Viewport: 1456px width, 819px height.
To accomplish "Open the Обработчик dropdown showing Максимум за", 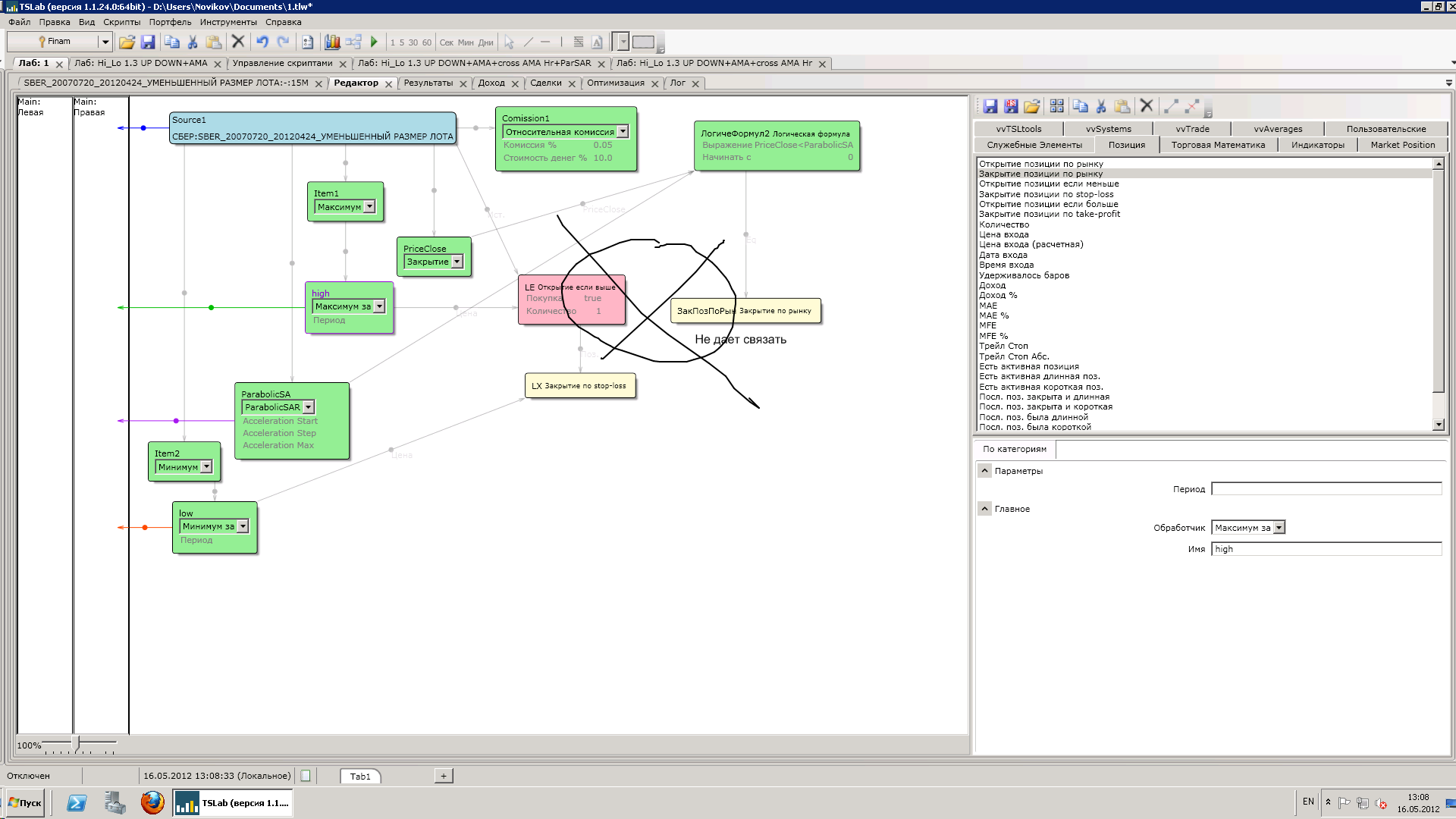I will (x=1279, y=528).
